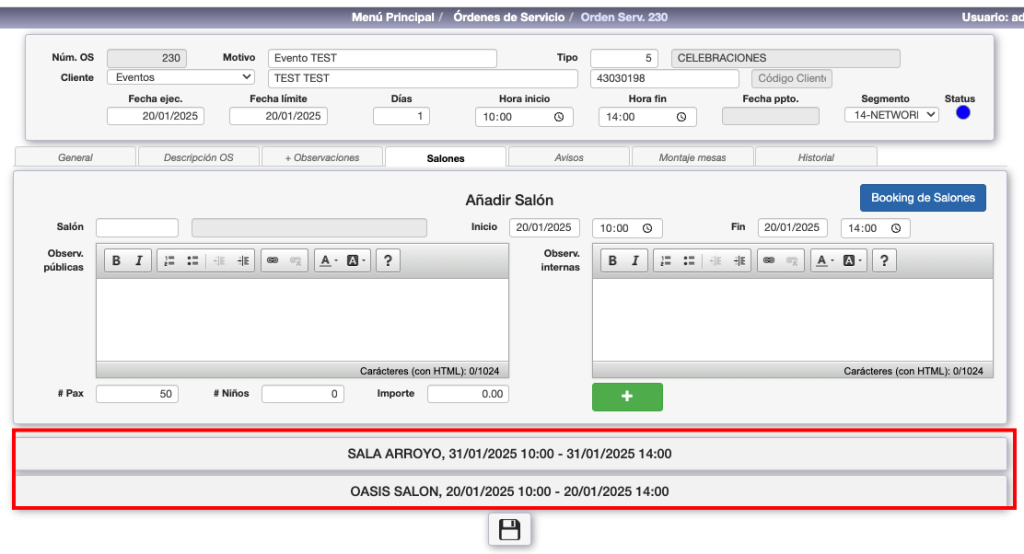Expand the OASIS SALON row
The image size is (1024, 554).
(509, 492)
